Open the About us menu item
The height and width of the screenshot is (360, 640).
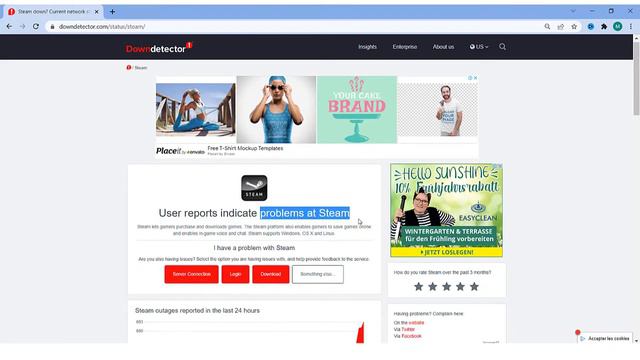443,47
